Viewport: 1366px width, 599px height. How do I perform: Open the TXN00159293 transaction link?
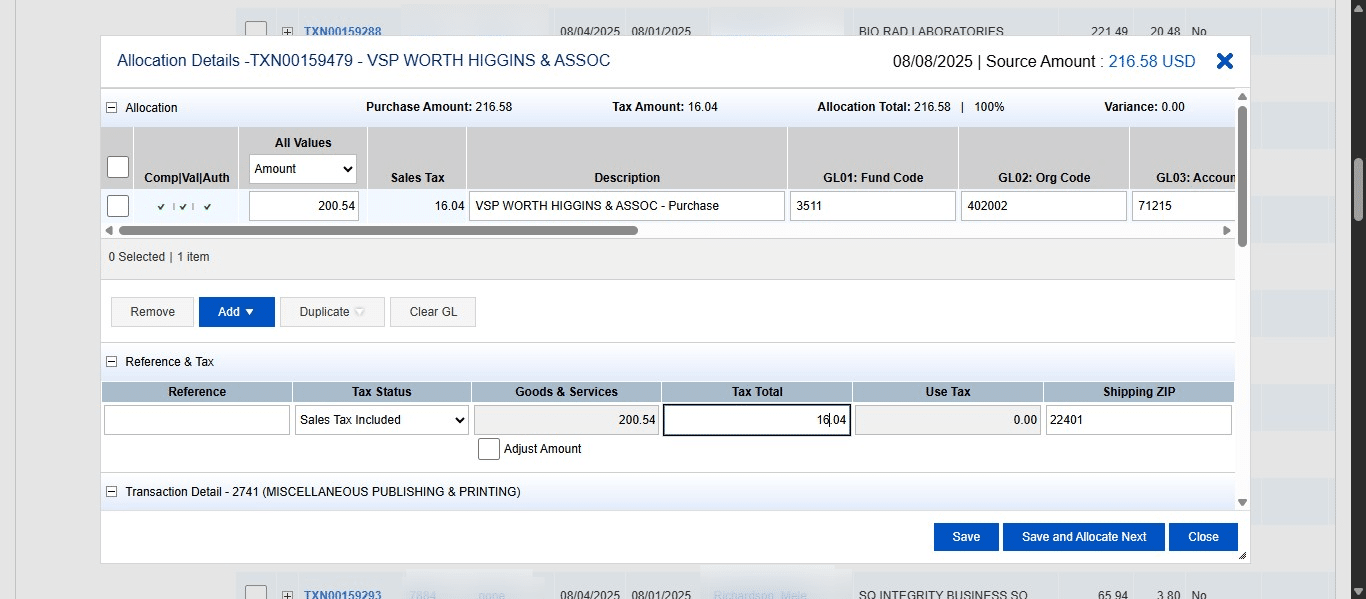point(343,593)
